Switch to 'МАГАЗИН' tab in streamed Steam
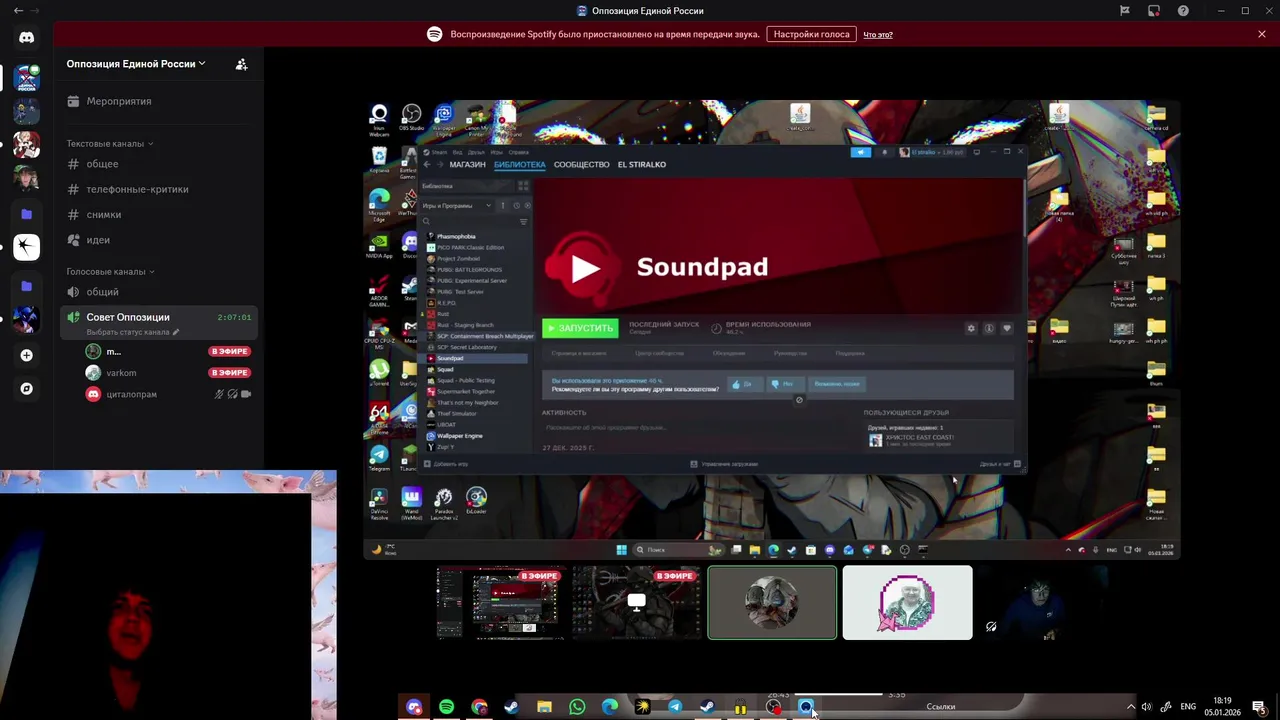This screenshot has width=1280, height=720. pyautogui.click(x=467, y=164)
